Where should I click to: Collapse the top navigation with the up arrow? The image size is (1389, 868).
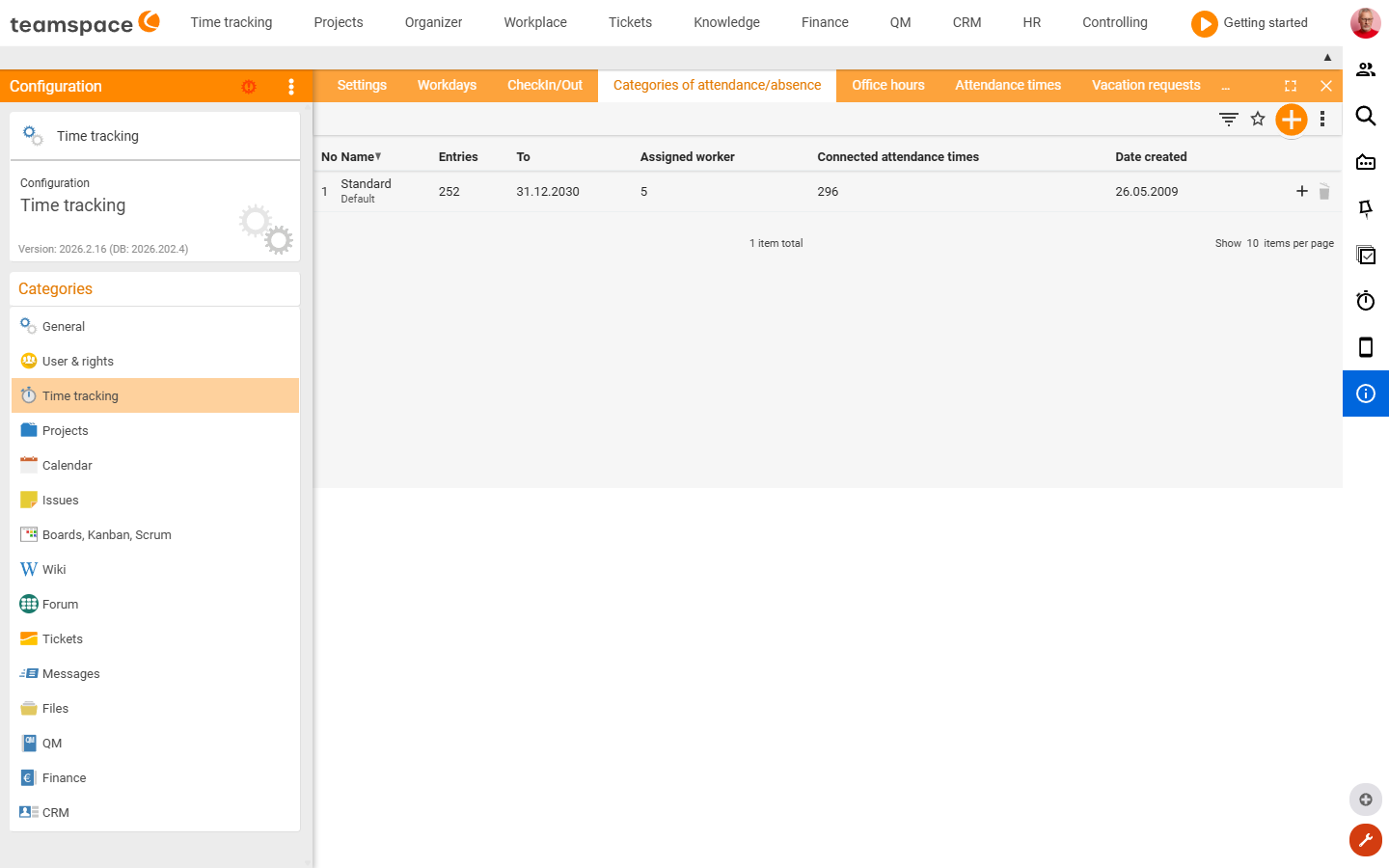coord(1327,58)
